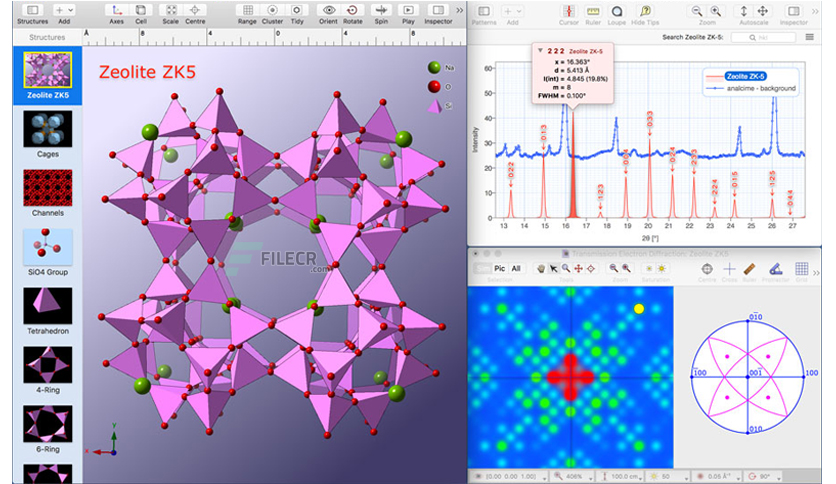The height and width of the screenshot is (484, 836).
Task: Show more structure toolbar items via chevrons
Action: (x=459, y=10)
